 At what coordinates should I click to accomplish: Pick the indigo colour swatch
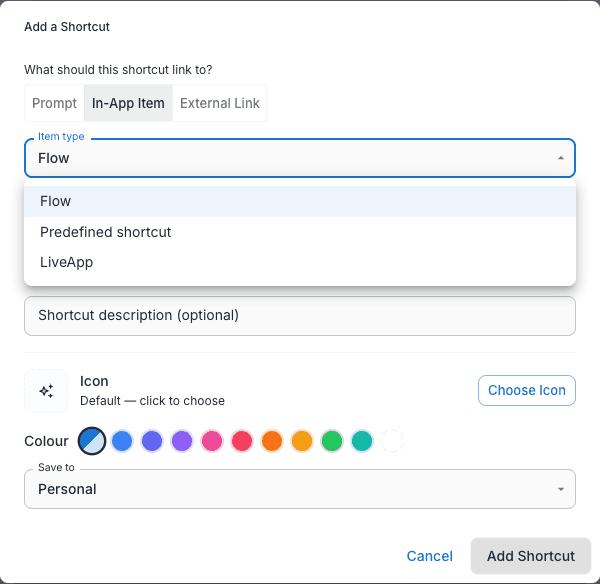(152, 441)
